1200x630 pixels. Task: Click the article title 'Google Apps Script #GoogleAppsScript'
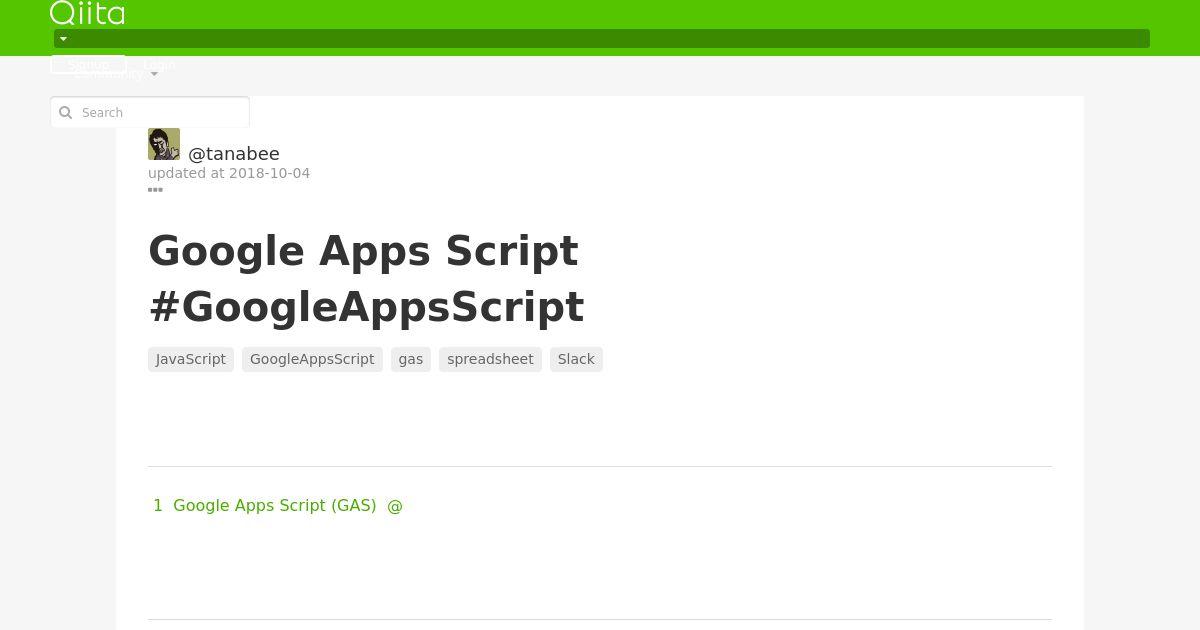pos(366,279)
